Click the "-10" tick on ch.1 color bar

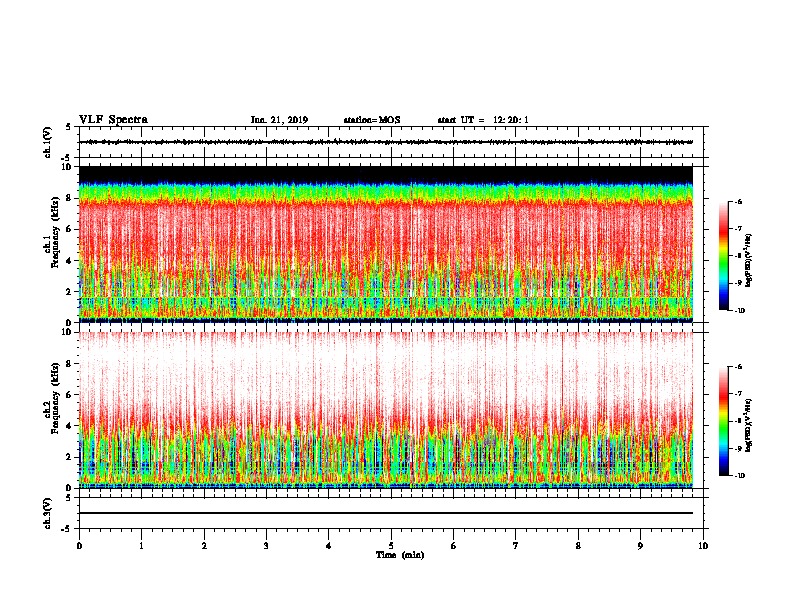click(x=740, y=311)
